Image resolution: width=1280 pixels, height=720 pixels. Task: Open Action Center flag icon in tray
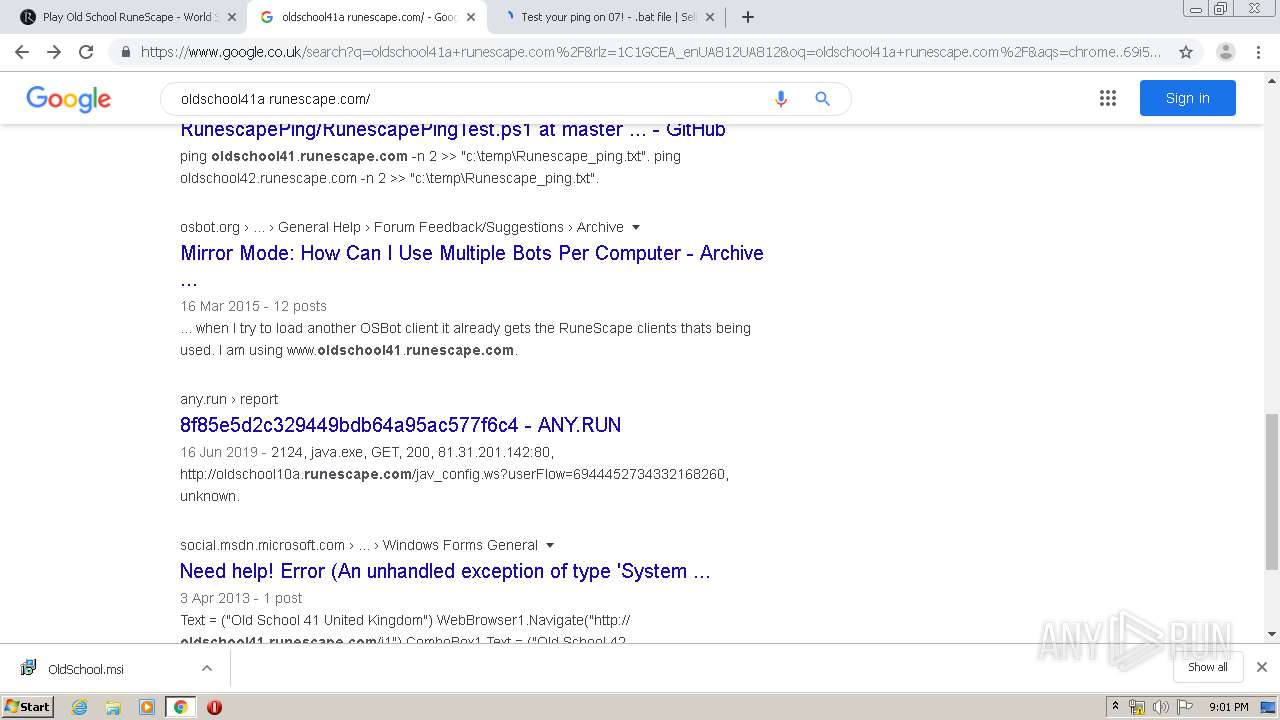pyautogui.click(x=1185, y=707)
